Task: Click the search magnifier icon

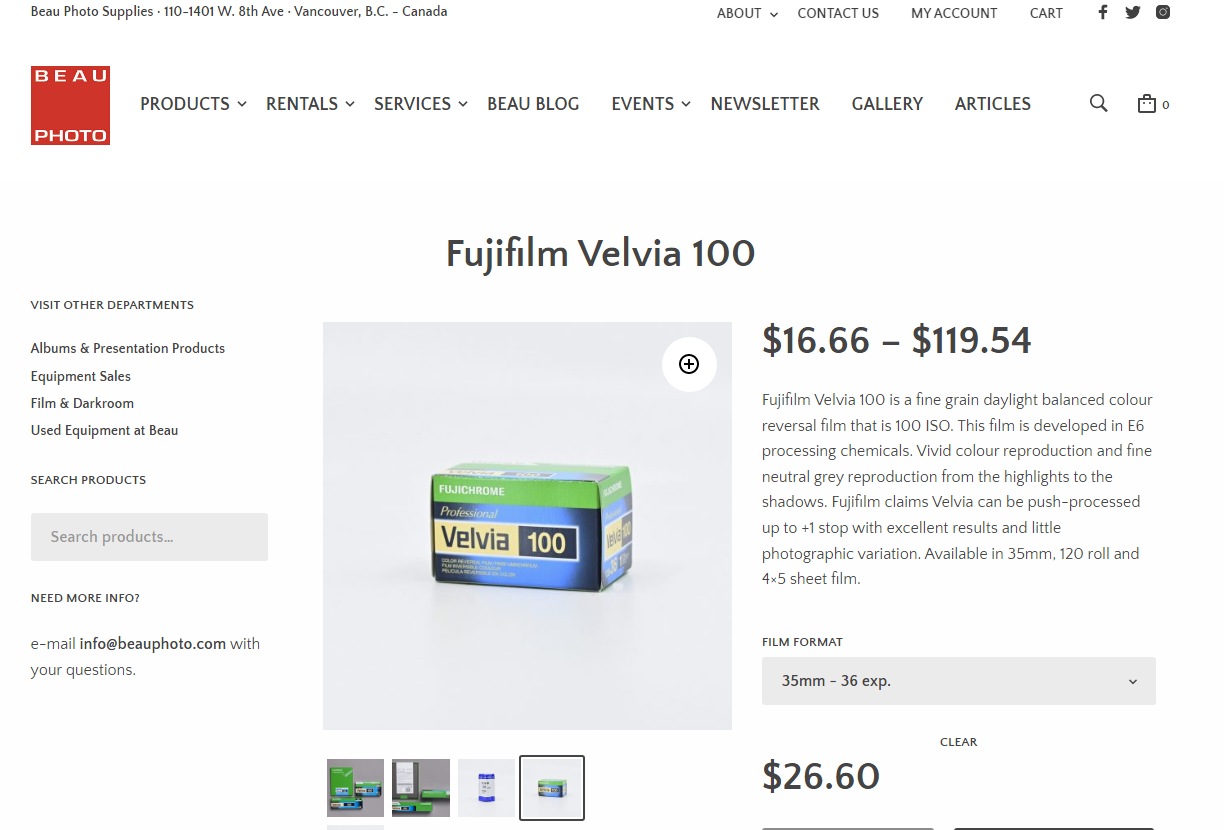Action: click(1098, 103)
